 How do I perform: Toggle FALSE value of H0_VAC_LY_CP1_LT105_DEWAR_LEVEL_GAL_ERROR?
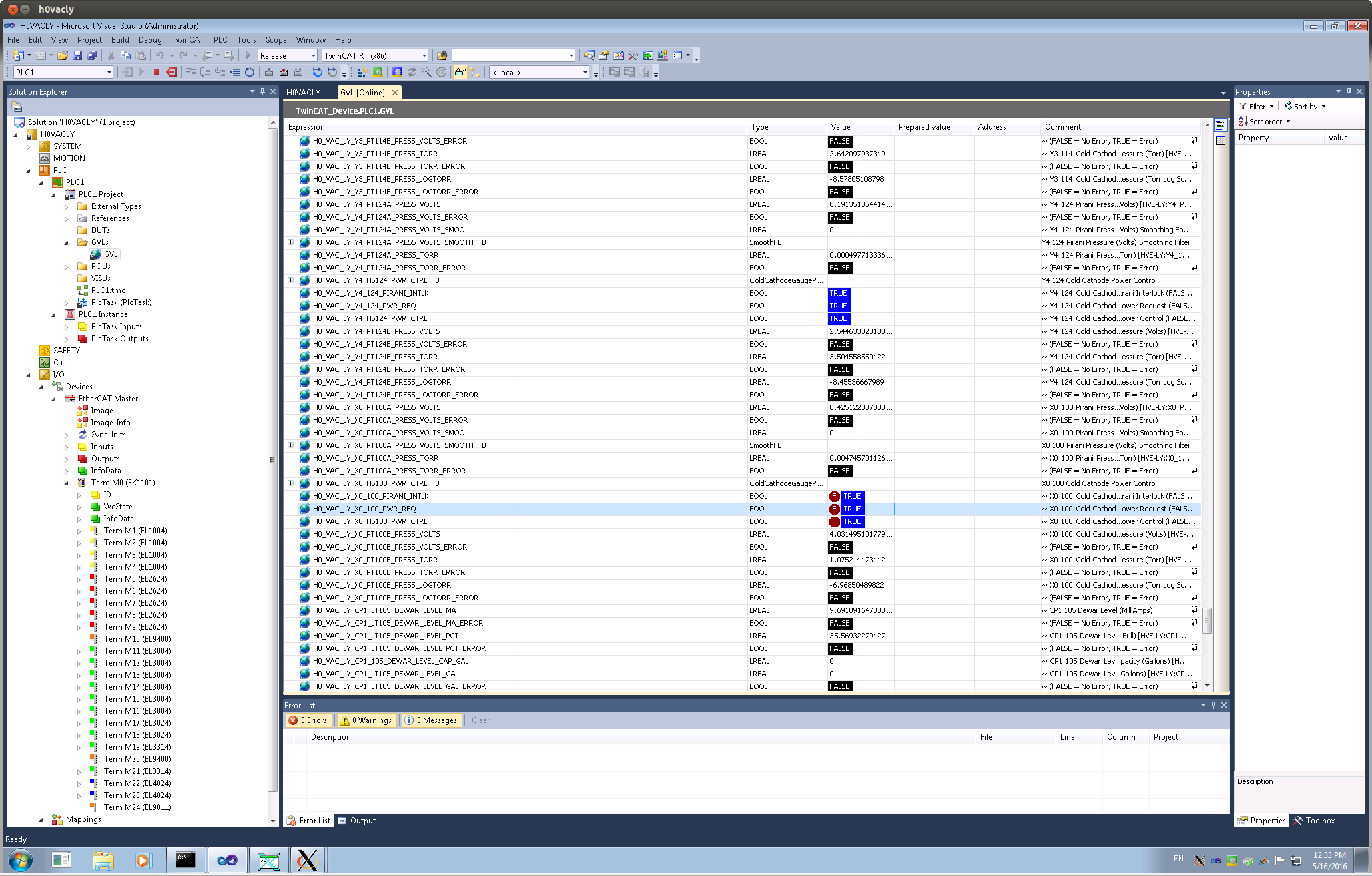click(x=839, y=686)
